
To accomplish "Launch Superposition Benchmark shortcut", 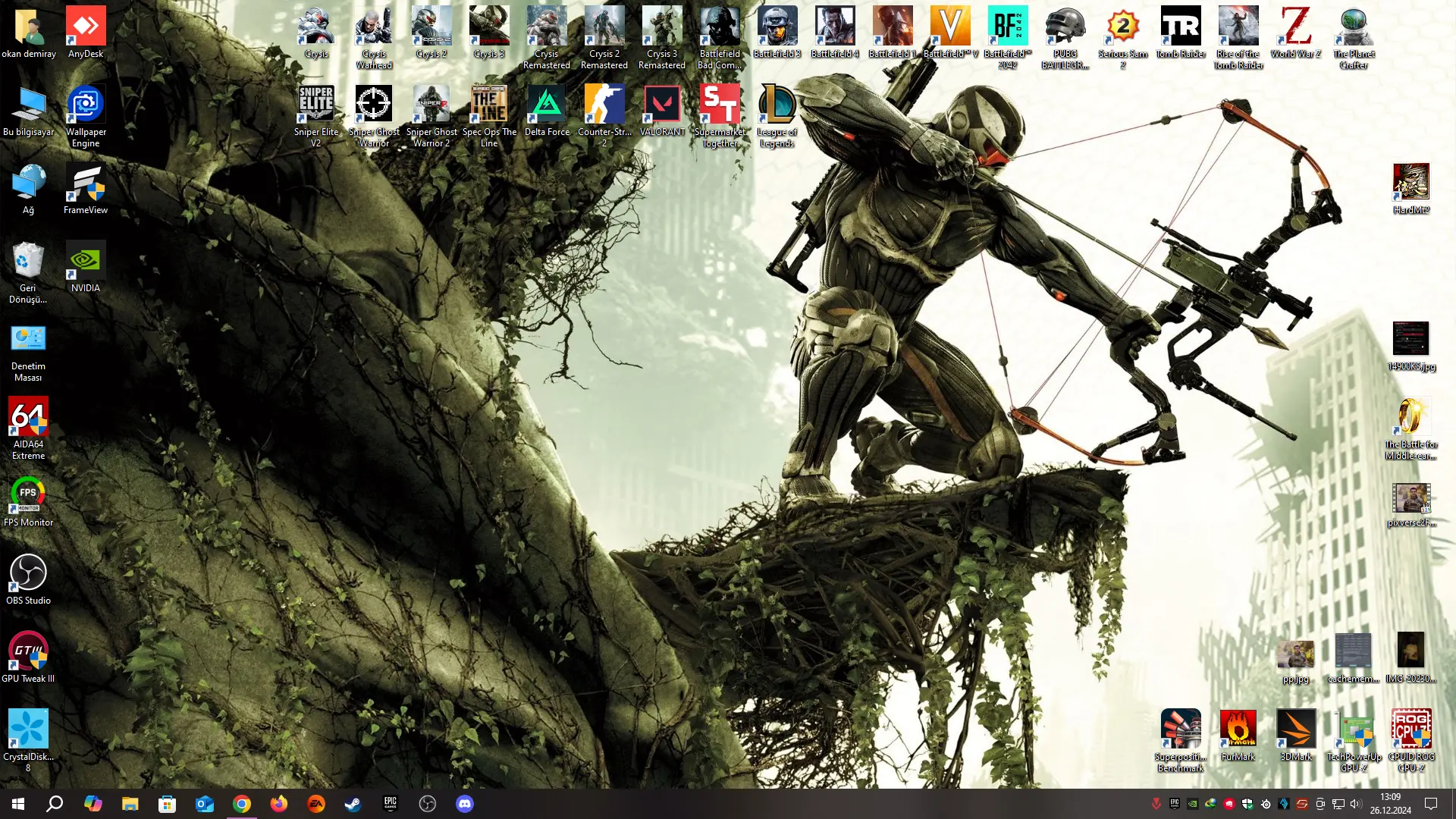I will 1181,741.
